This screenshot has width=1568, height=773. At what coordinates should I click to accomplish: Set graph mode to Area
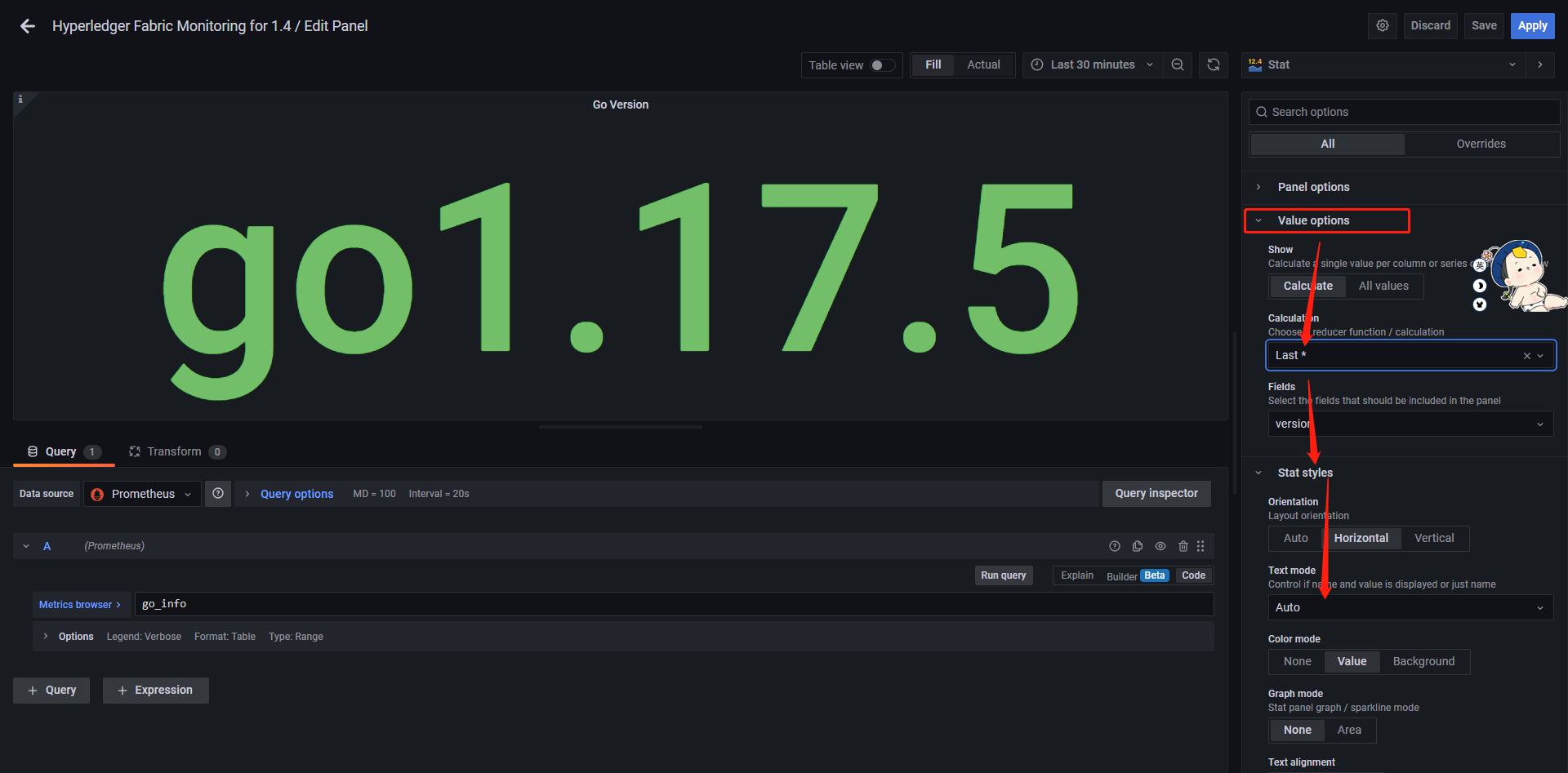[1349, 731]
